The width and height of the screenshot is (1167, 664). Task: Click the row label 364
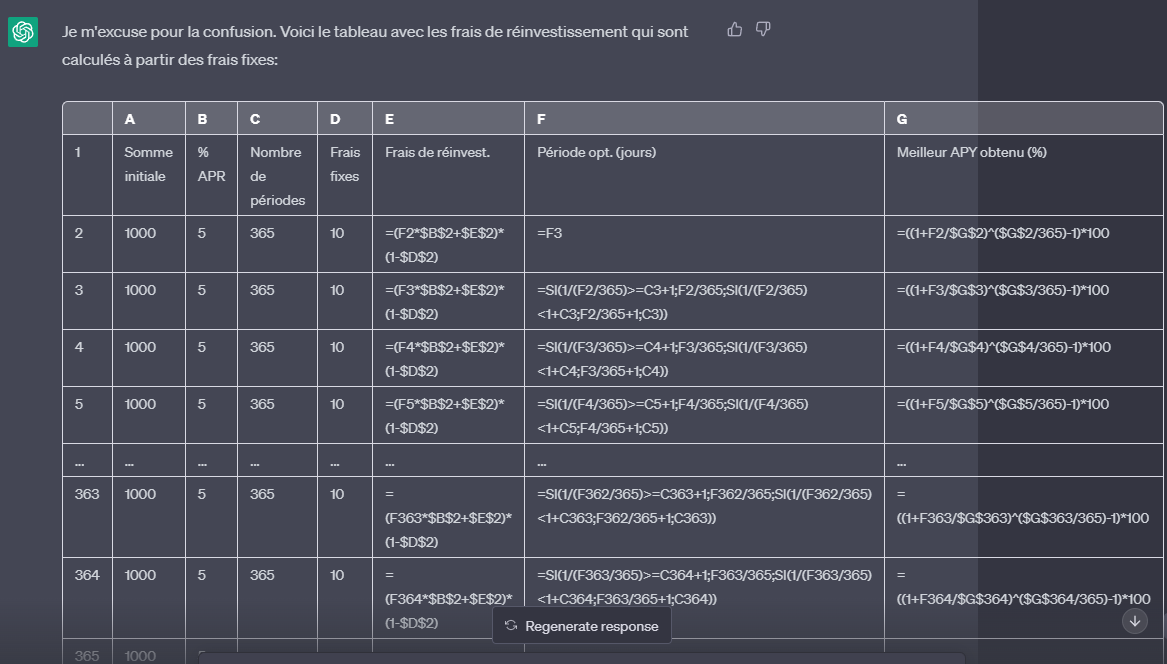coord(87,575)
